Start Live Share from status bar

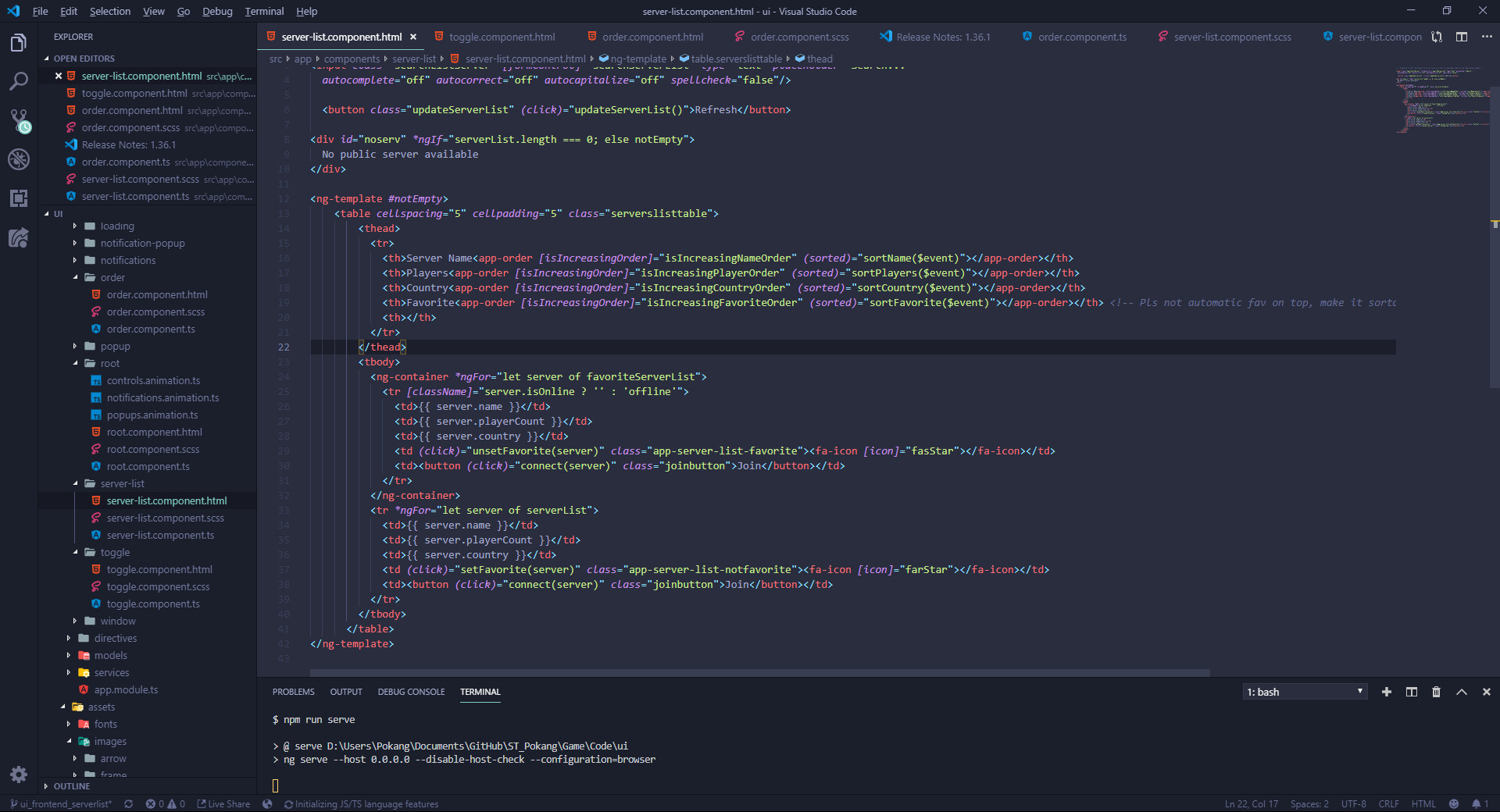[223, 804]
